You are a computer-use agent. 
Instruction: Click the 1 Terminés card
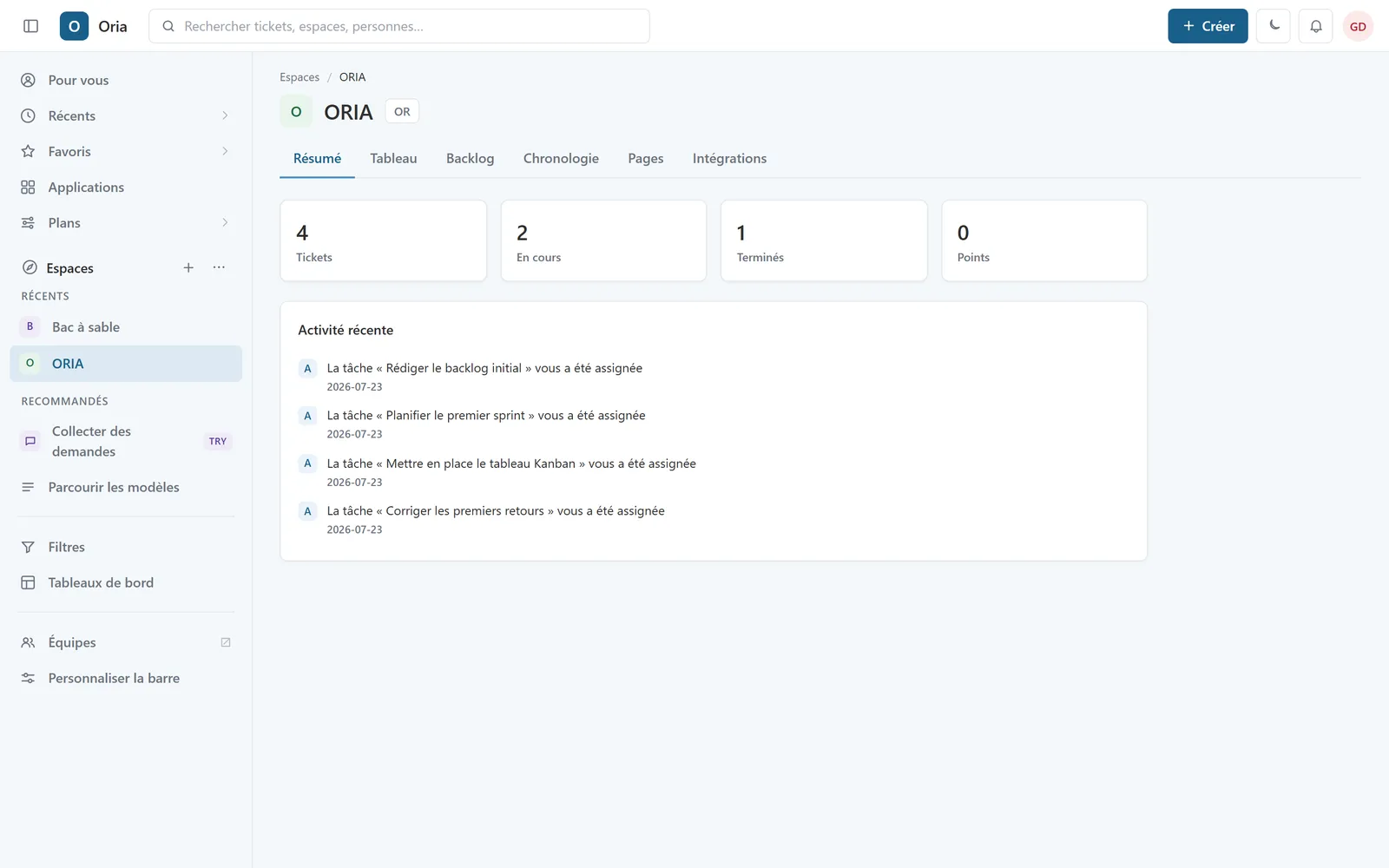(824, 240)
